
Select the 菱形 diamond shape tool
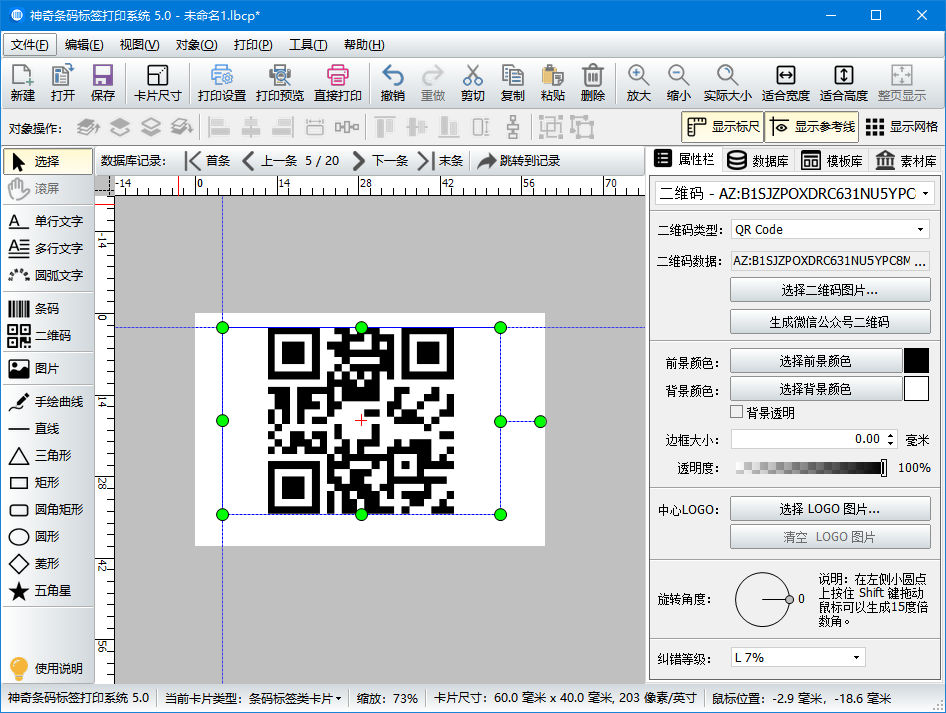(47, 563)
